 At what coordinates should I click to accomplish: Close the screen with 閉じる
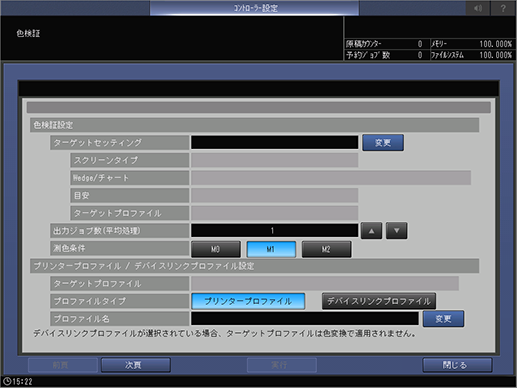coord(457,365)
